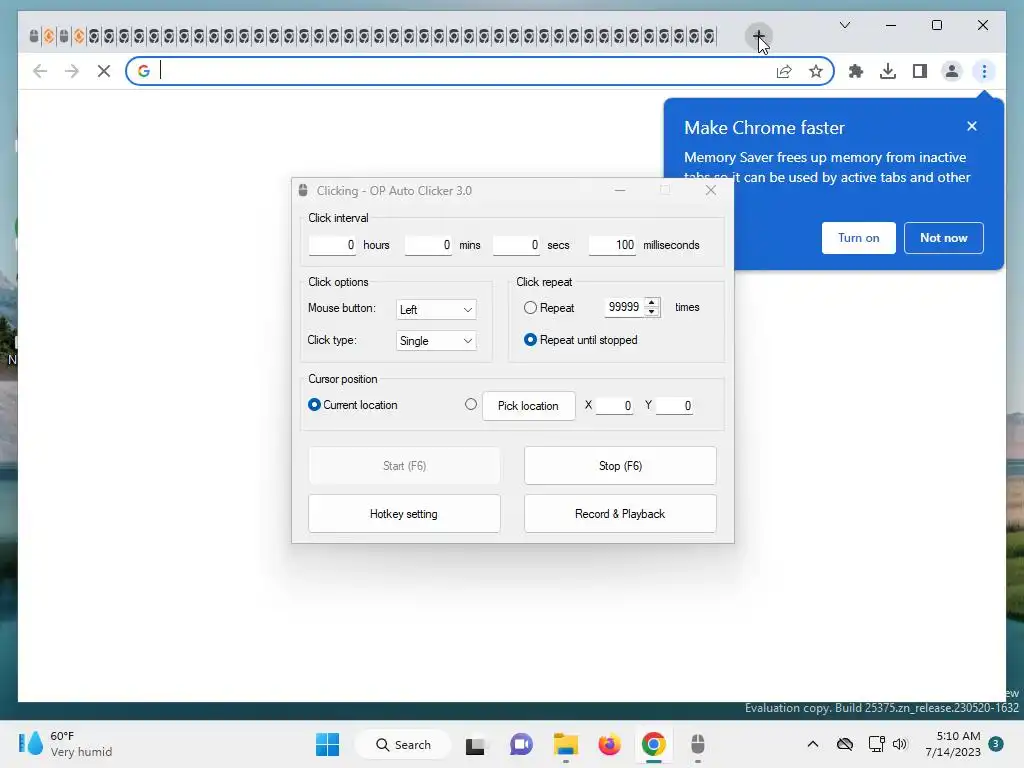Image resolution: width=1024 pixels, height=768 pixels.
Task: Click the volume speaker icon
Action: (900, 744)
